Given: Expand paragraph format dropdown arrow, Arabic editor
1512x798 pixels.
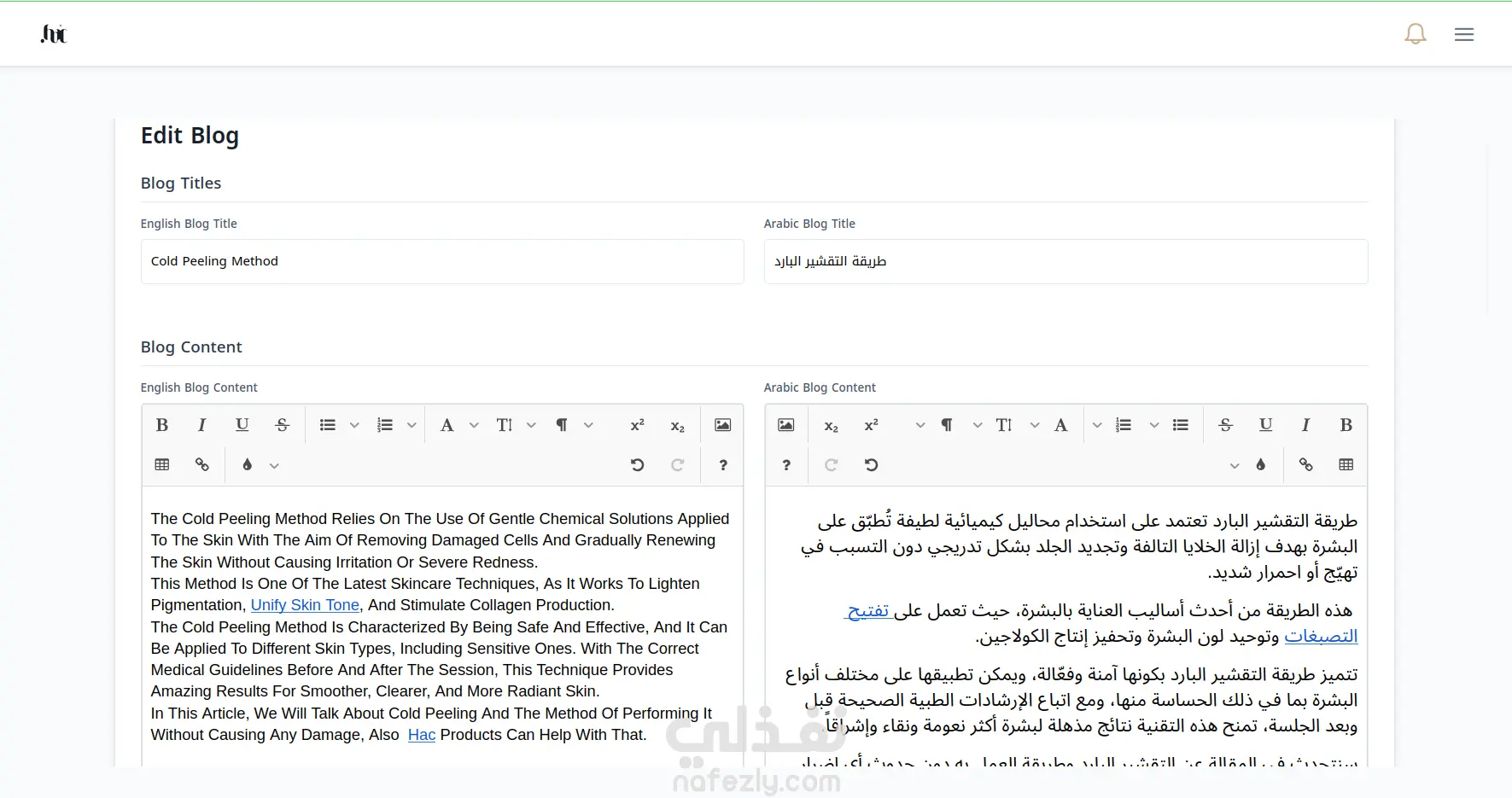Looking at the screenshot, I should 920,425.
